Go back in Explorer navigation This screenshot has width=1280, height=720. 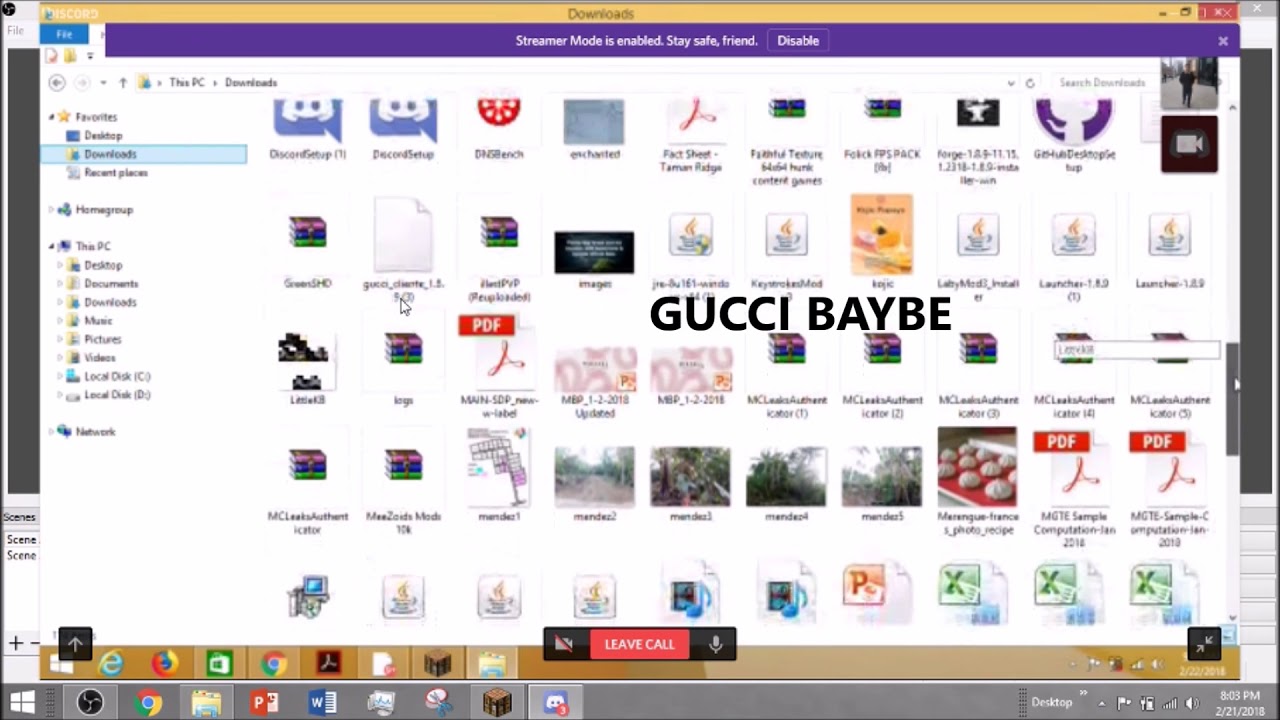(57, 83)
